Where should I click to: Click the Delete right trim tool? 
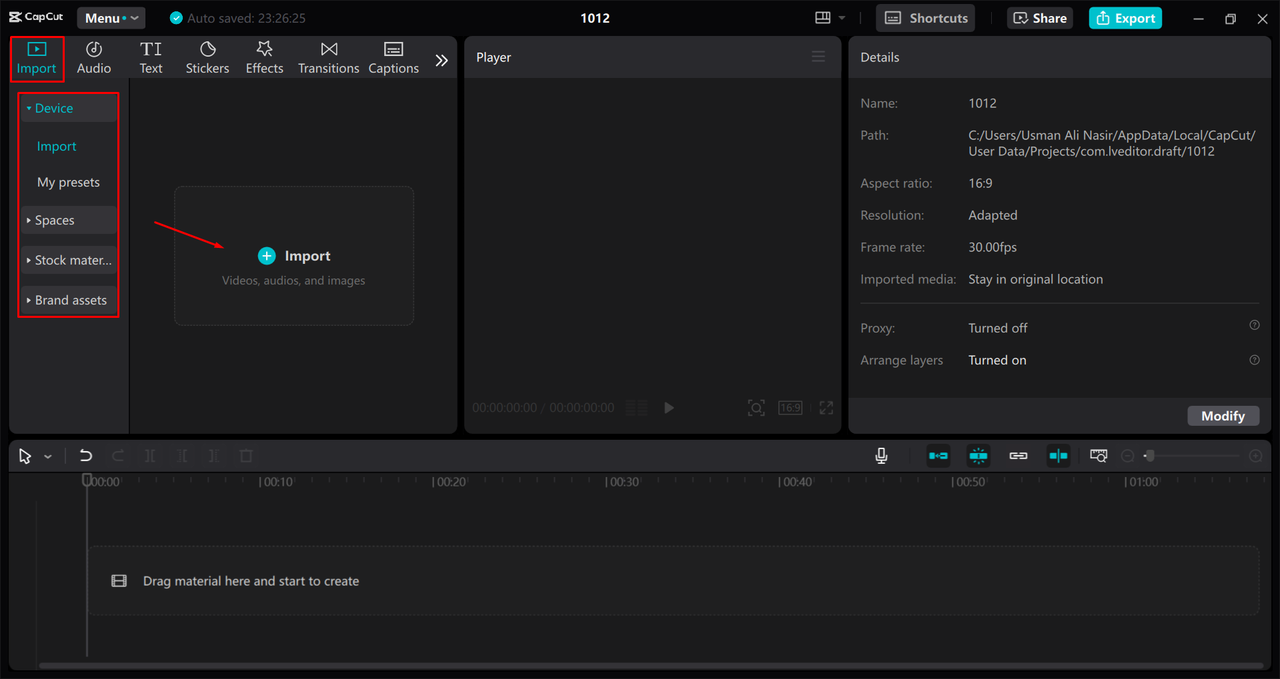(x=214, y=456)
